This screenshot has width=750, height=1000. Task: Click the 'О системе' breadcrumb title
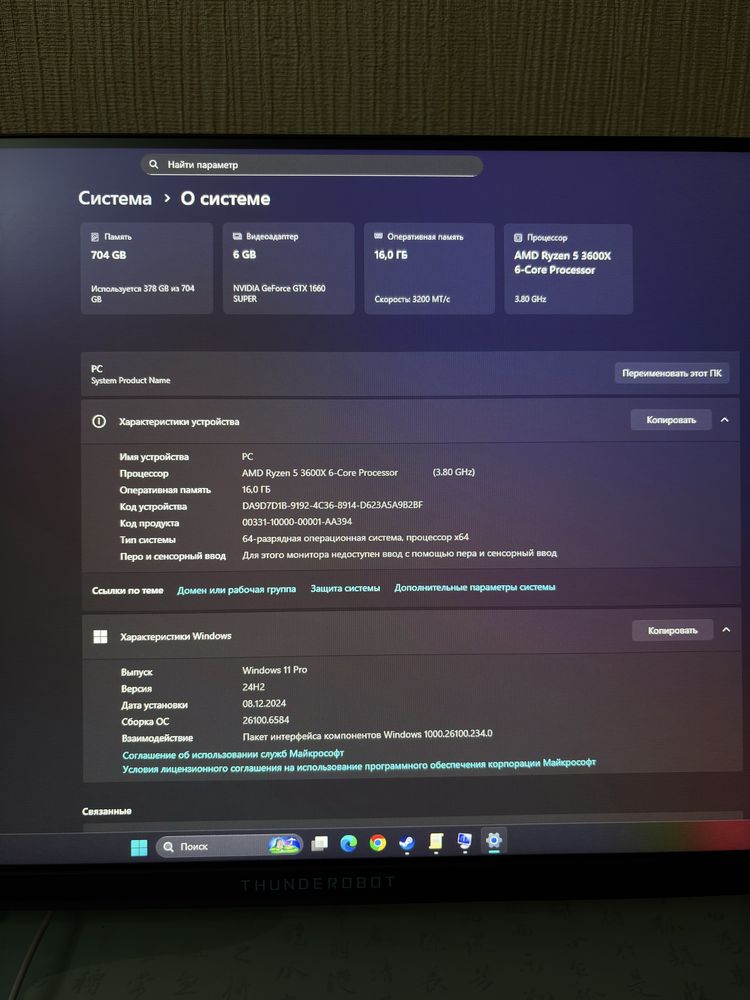(225, 199)
